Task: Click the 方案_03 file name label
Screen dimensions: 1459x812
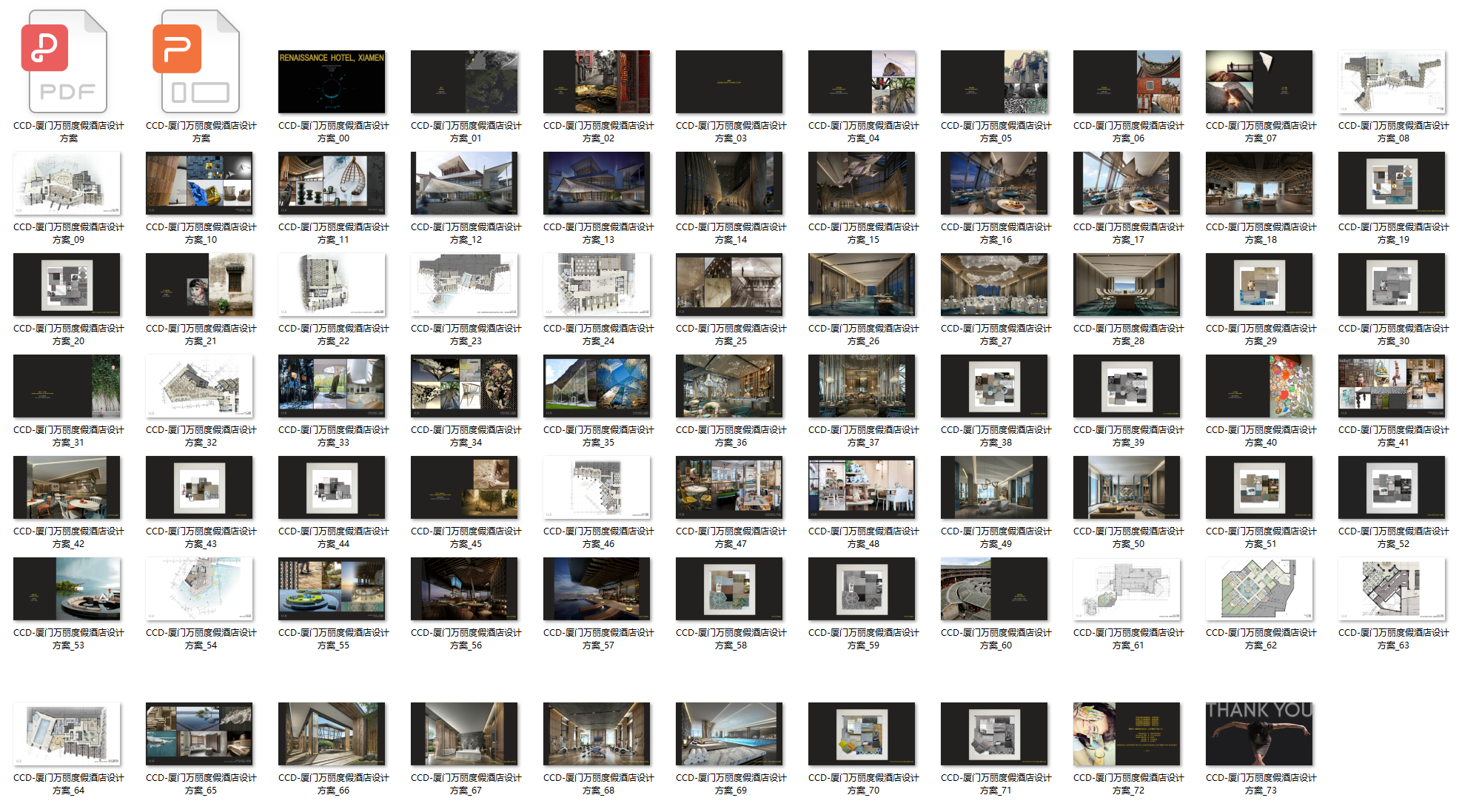Action: 731,132
